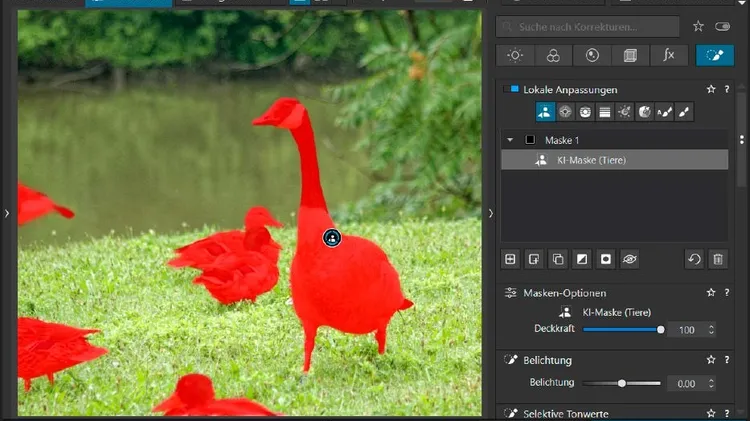This screenshot has height=421, width=750.
Task: Expand the left panel using edge chevron
Action: 7,213
